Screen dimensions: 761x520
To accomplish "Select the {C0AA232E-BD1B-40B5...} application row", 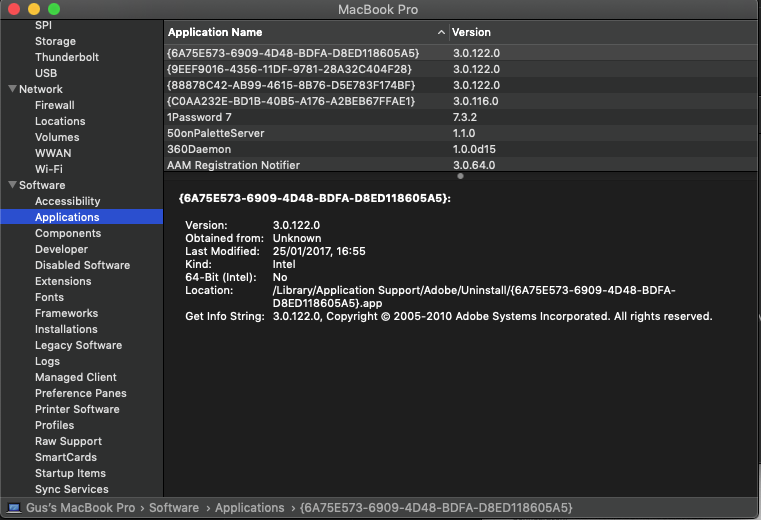I will coord(461,101).
